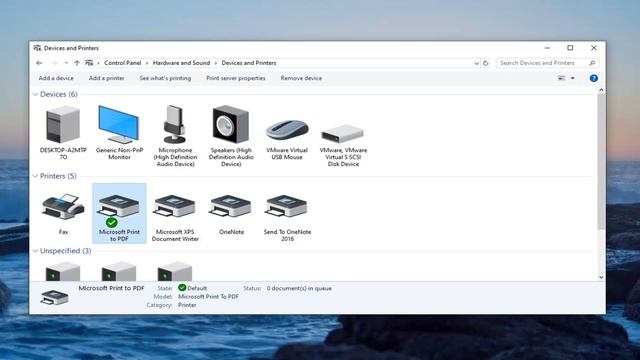640x360 pixels.
Task: Click the search magnifier icon
Action: pos(592,63)
